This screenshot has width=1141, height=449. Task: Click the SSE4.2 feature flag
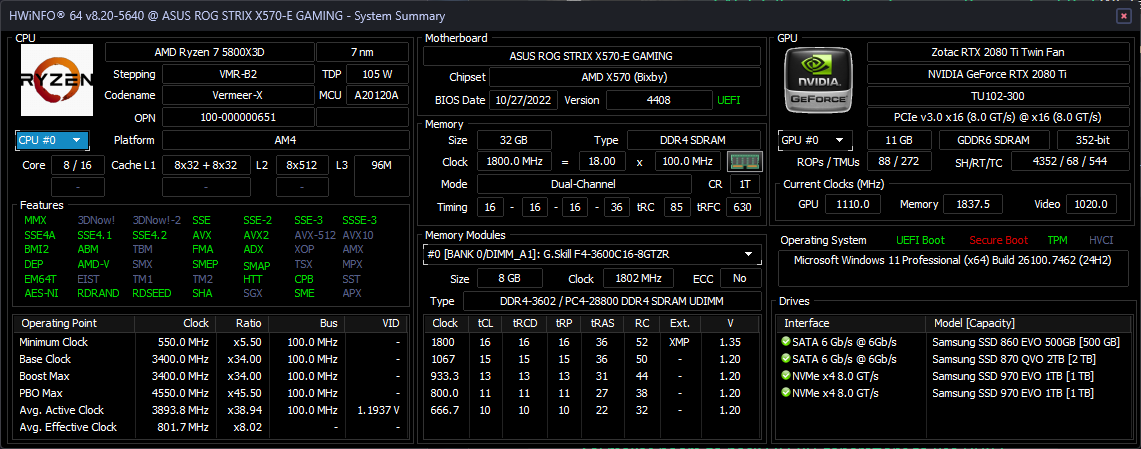pos(149,235)
